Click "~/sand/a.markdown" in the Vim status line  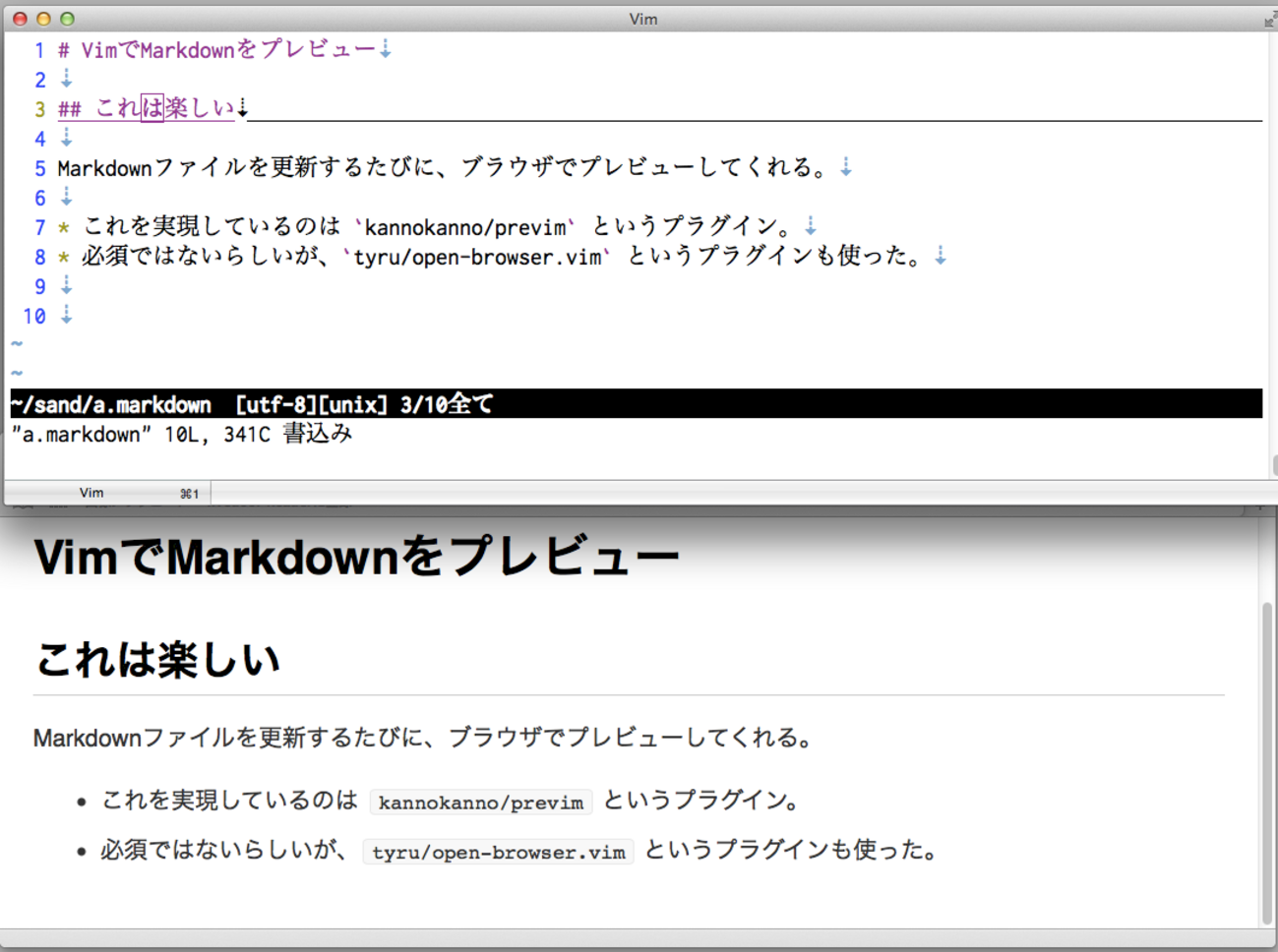point(111,404)
